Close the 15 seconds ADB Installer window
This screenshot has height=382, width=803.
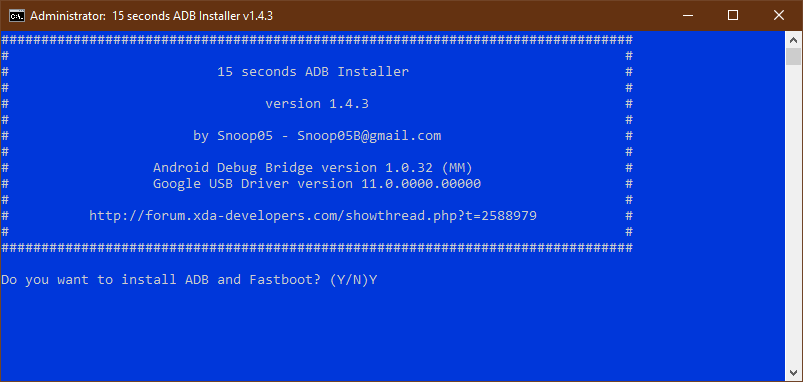pyautogui.click(x=779, y=15)
